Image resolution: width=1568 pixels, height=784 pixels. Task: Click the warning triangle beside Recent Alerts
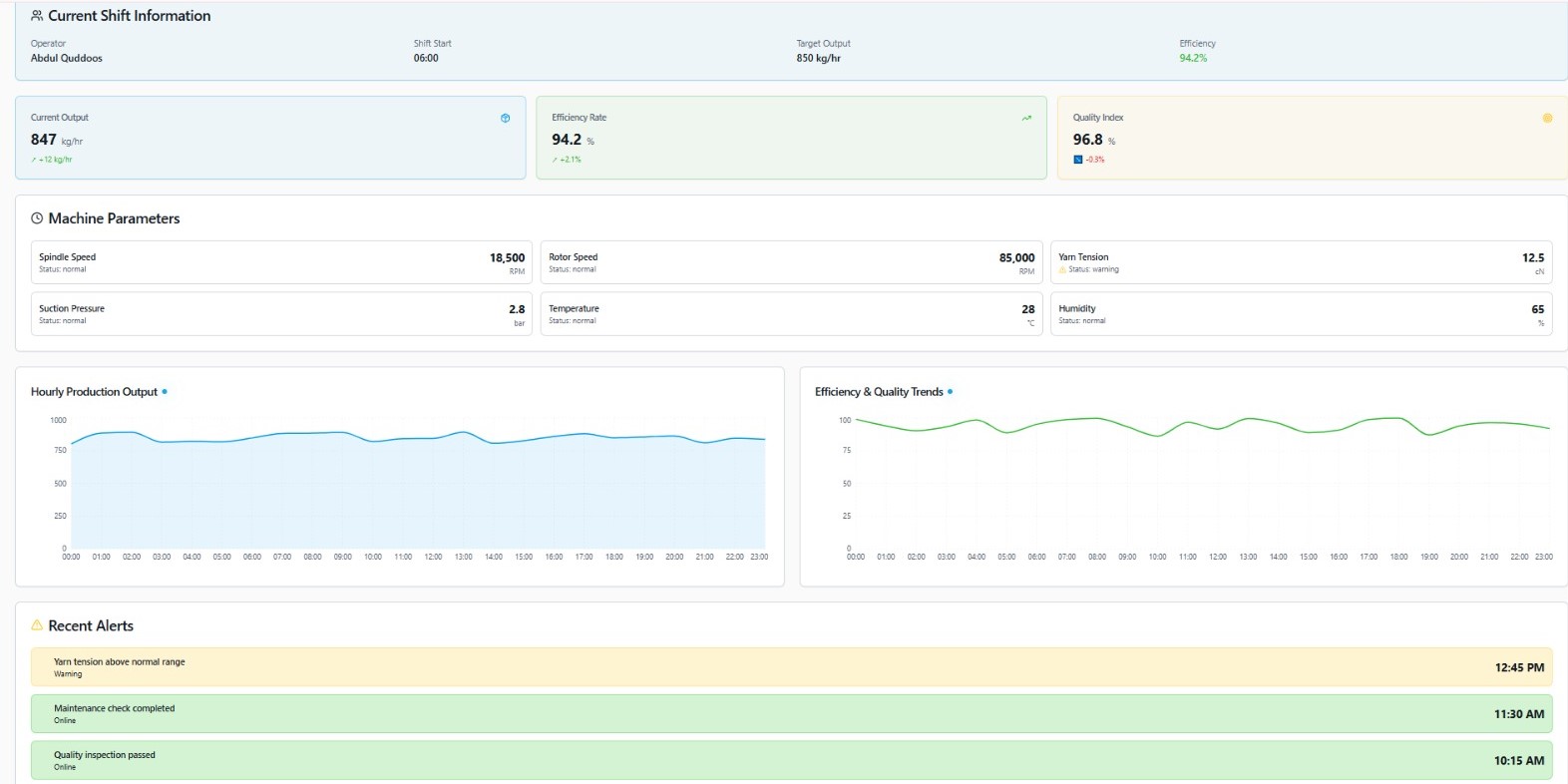pyautogui.click(x=37, y=625)
